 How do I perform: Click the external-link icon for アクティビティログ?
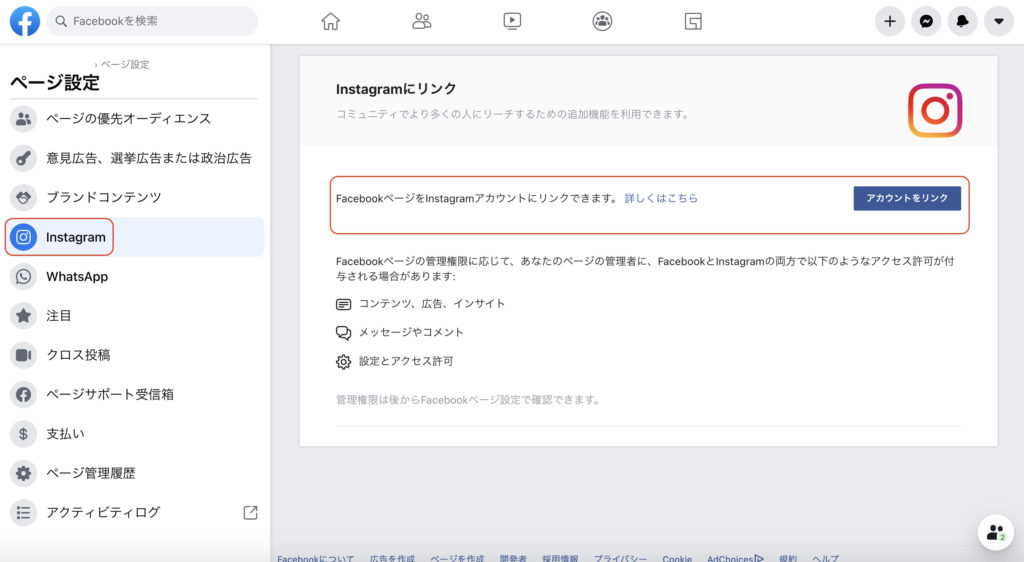250,512
